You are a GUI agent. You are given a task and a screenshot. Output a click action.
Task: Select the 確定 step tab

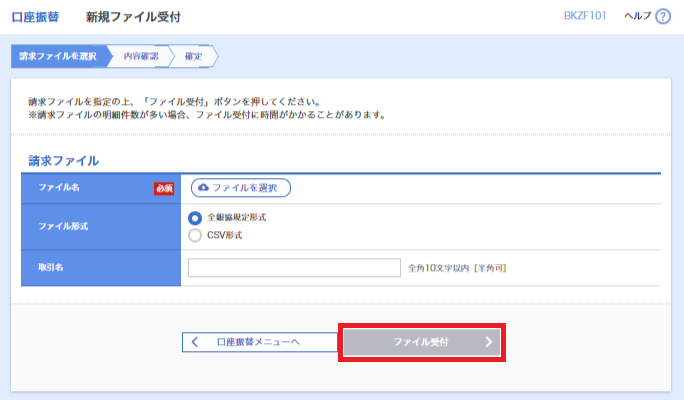[193, 56]
